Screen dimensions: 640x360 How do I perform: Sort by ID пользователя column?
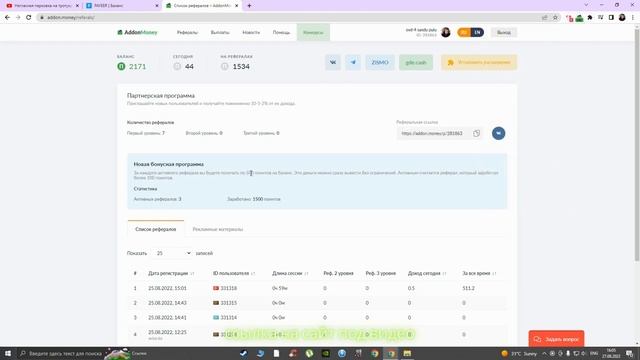pos(234,273)
